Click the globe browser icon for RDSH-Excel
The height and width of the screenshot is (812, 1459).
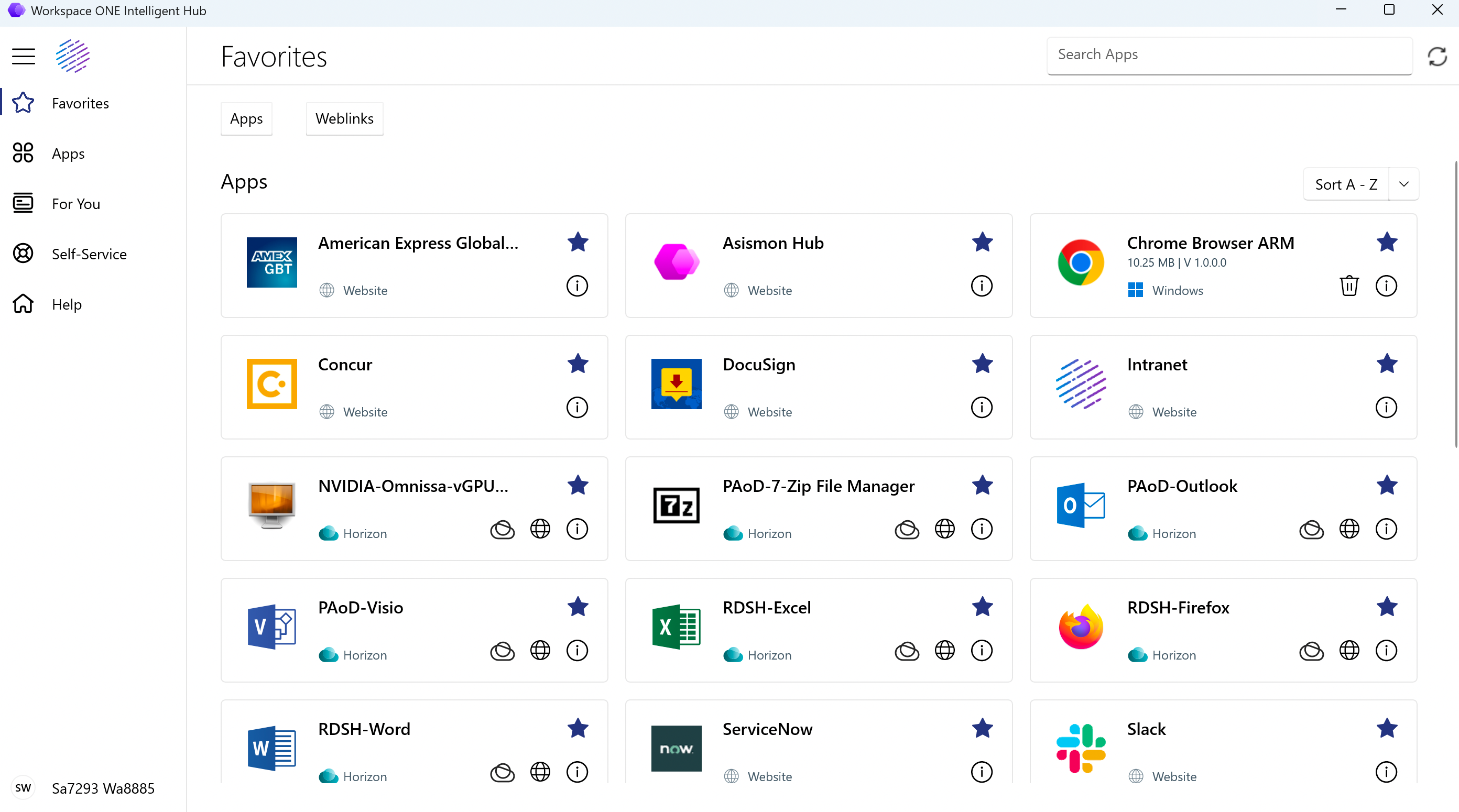(944, 651)
